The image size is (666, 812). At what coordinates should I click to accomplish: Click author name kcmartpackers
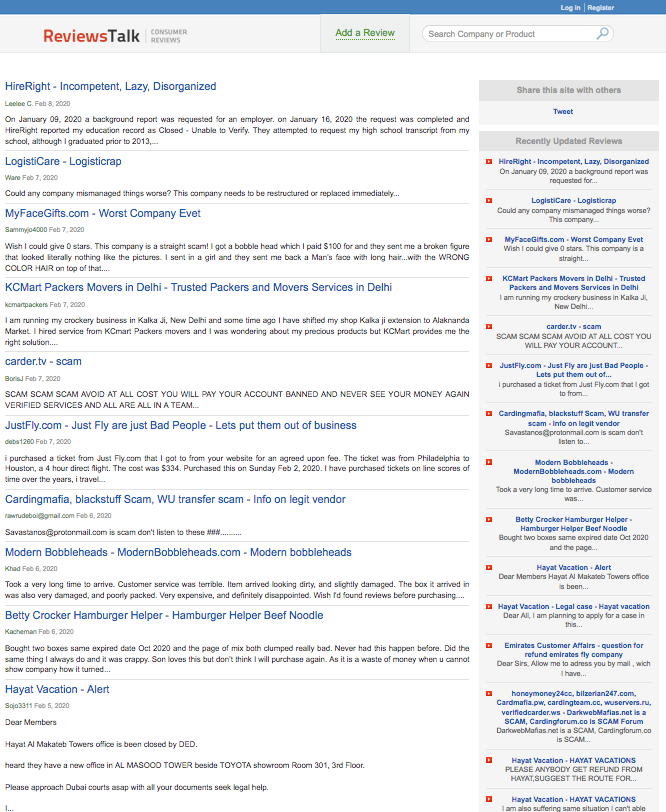point(26,304)
